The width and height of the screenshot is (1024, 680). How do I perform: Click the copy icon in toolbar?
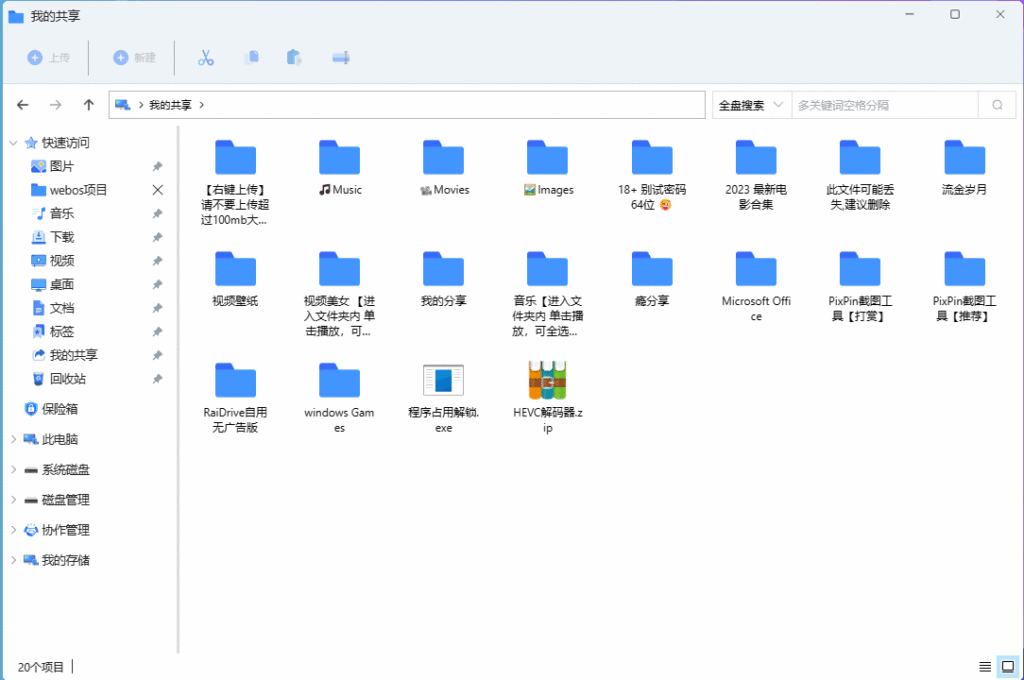point(252,58)
